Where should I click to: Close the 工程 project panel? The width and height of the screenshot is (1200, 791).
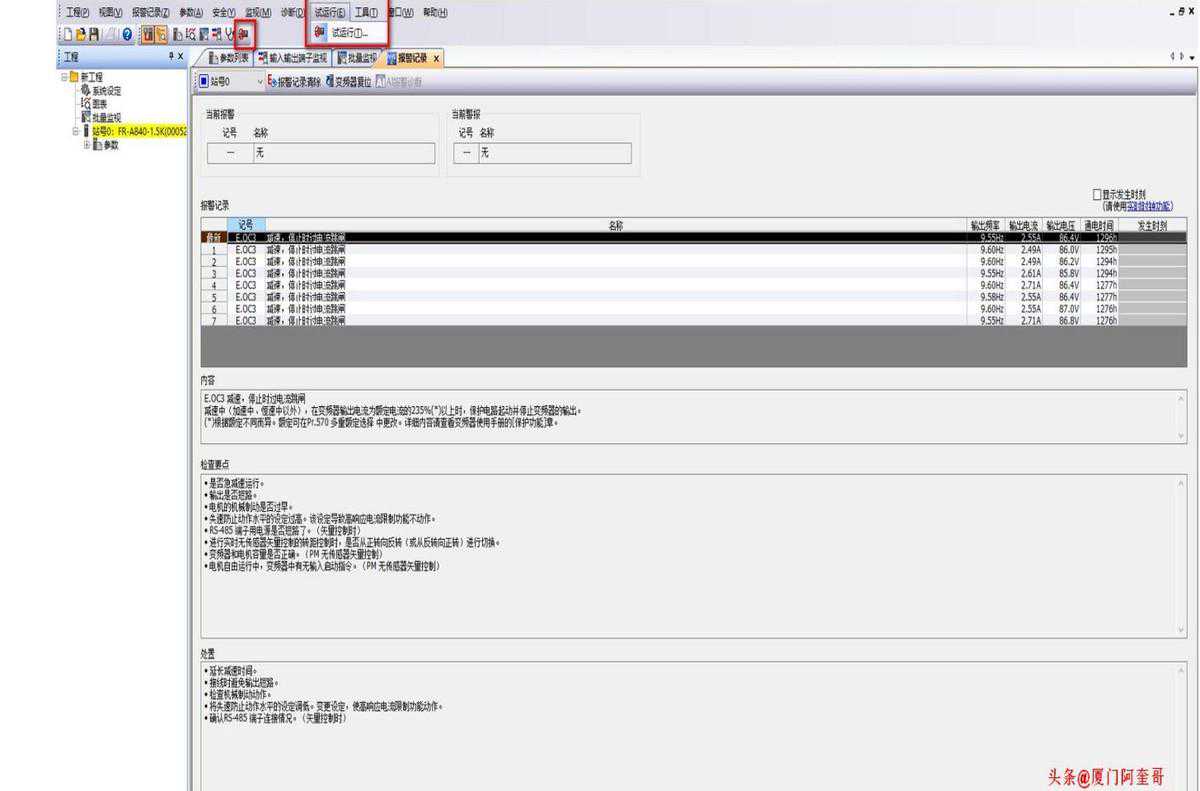180,57
